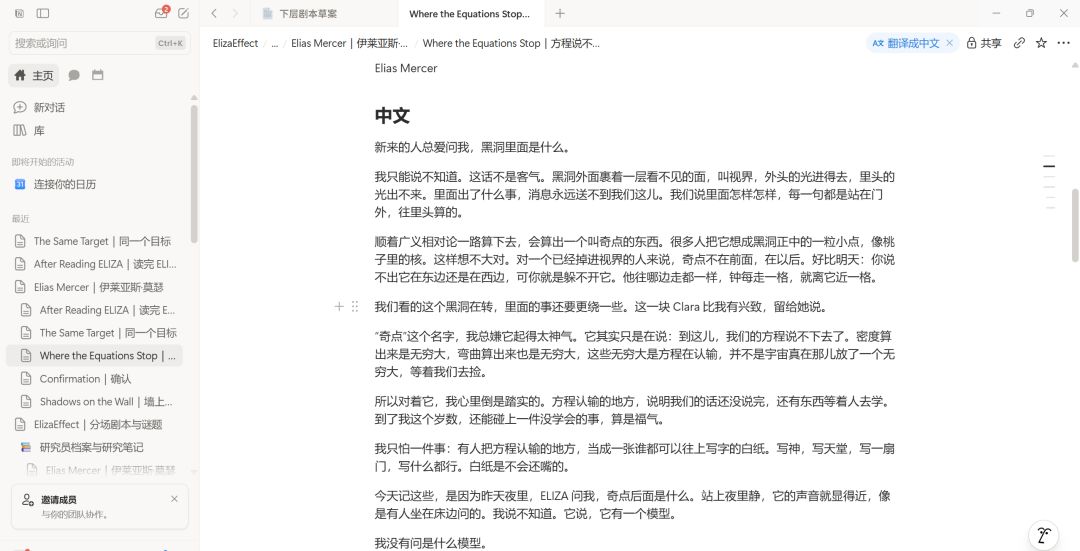Open the block drag handle menu
This screenshot has height=551, width=1080.
click(x=355, y=306)
